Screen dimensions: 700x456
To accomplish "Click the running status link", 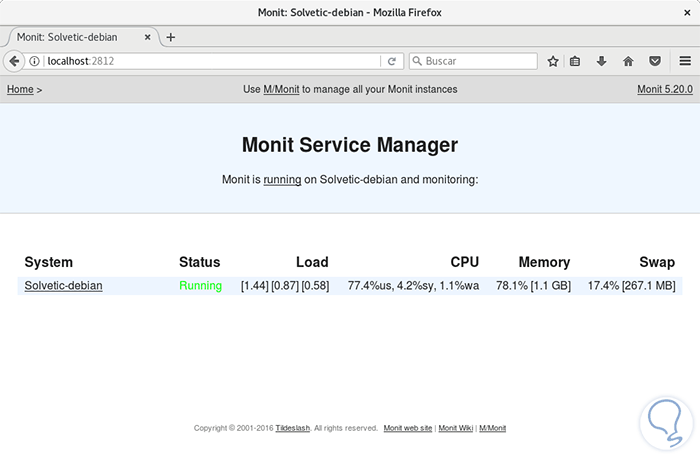I will pyautogui.click(x=282, y=180).
